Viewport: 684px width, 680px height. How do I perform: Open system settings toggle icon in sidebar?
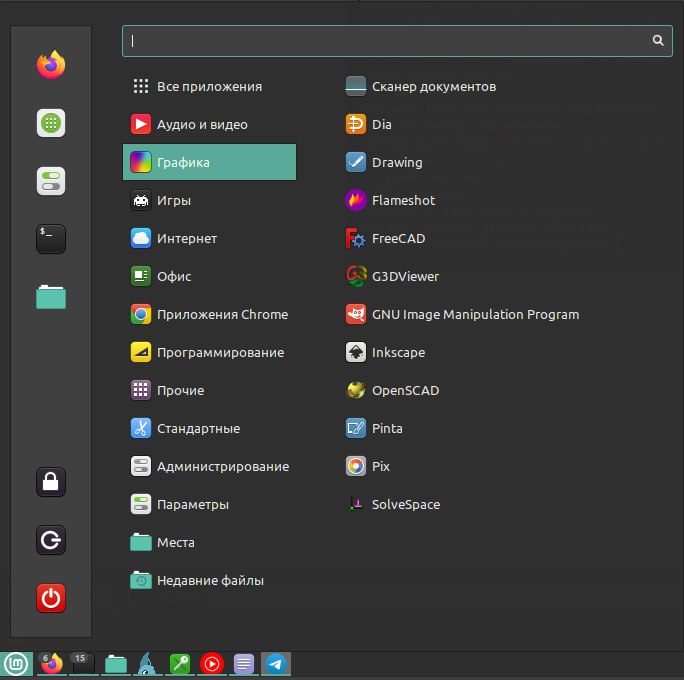point(51,181)
